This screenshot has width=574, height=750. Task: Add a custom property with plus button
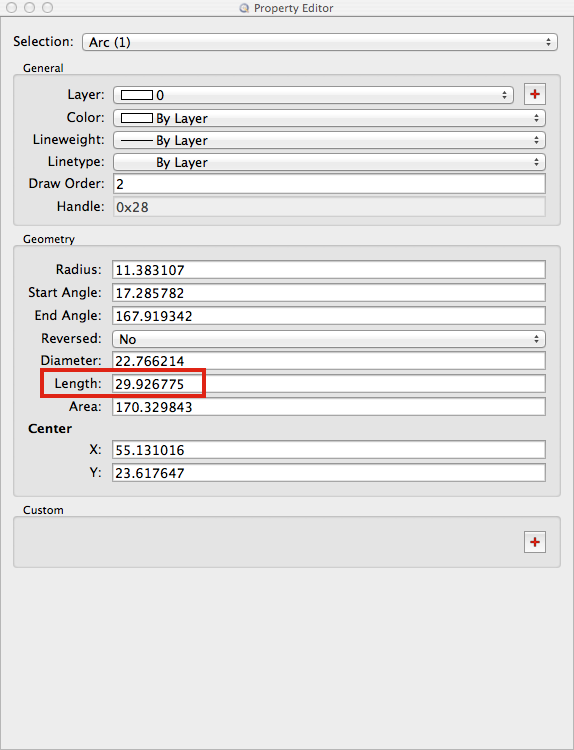point(535,542)
